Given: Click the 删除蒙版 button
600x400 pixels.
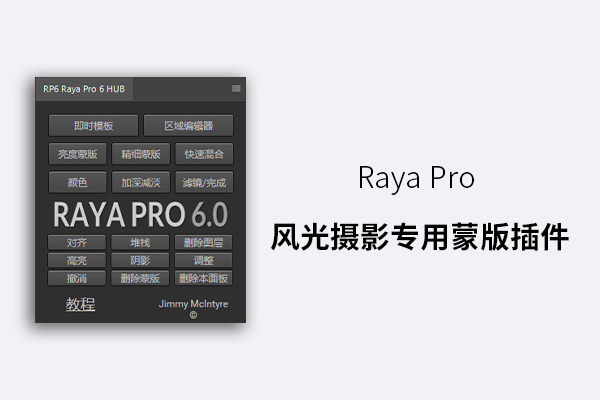Looking at the screenshot, I should (140, 278).
